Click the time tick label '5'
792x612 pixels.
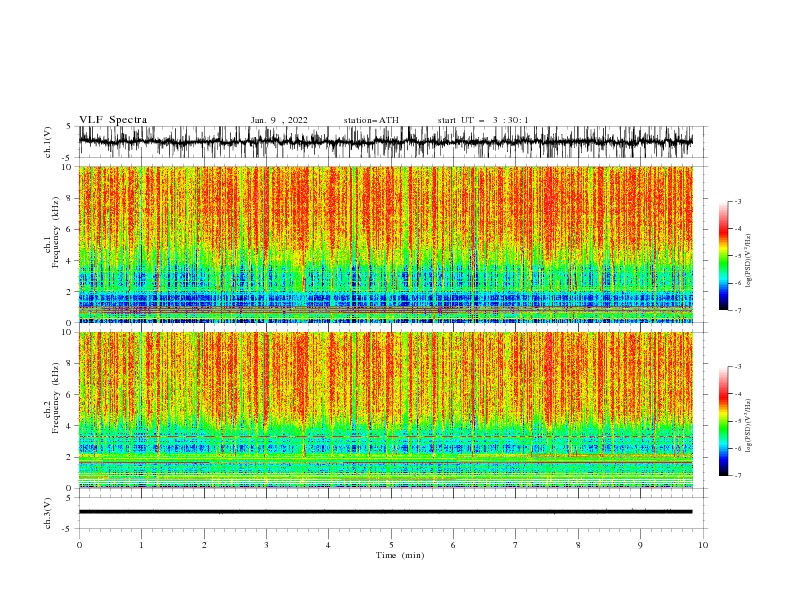coord(391,545)
